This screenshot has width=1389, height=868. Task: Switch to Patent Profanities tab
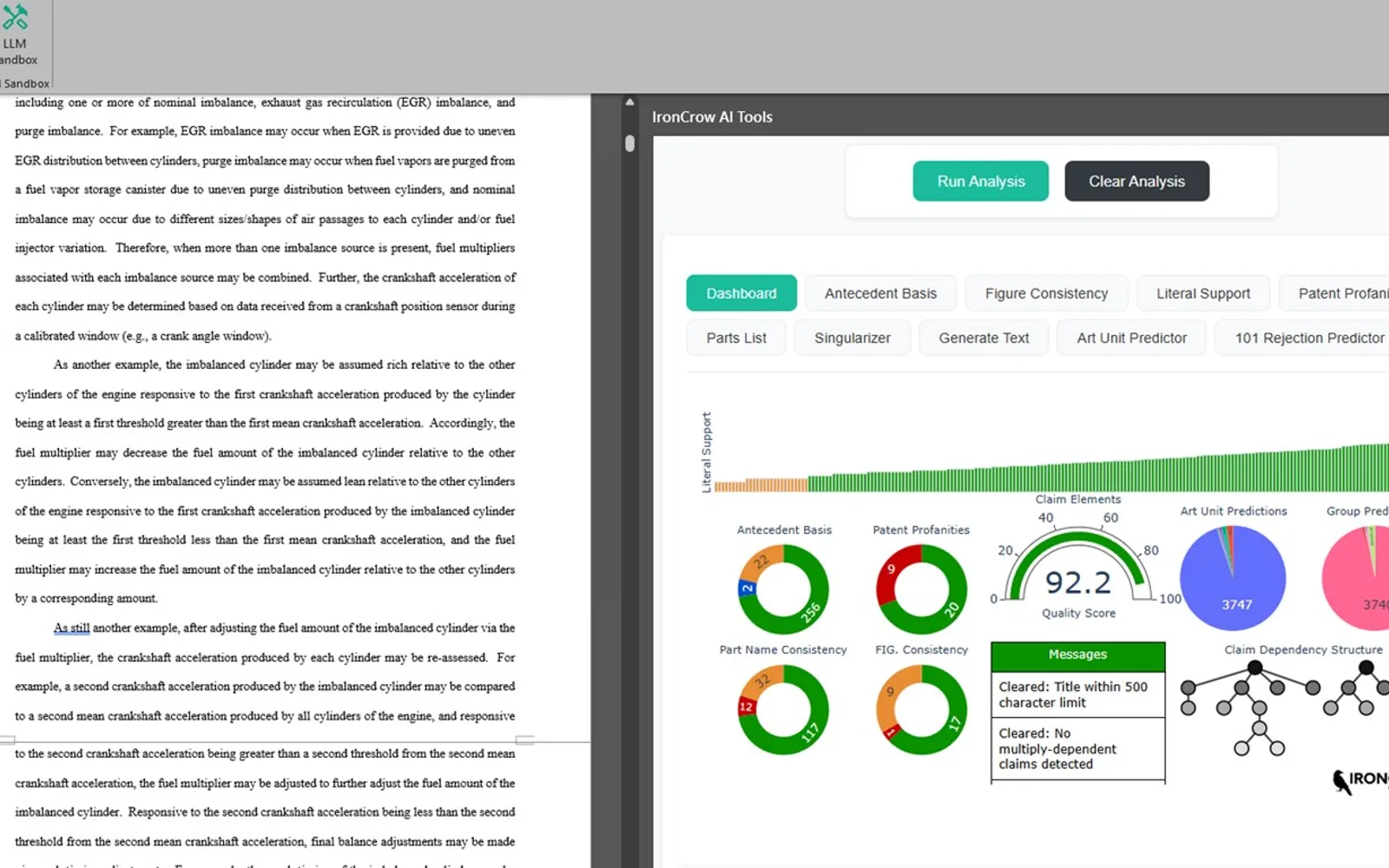click(1335, 293)
